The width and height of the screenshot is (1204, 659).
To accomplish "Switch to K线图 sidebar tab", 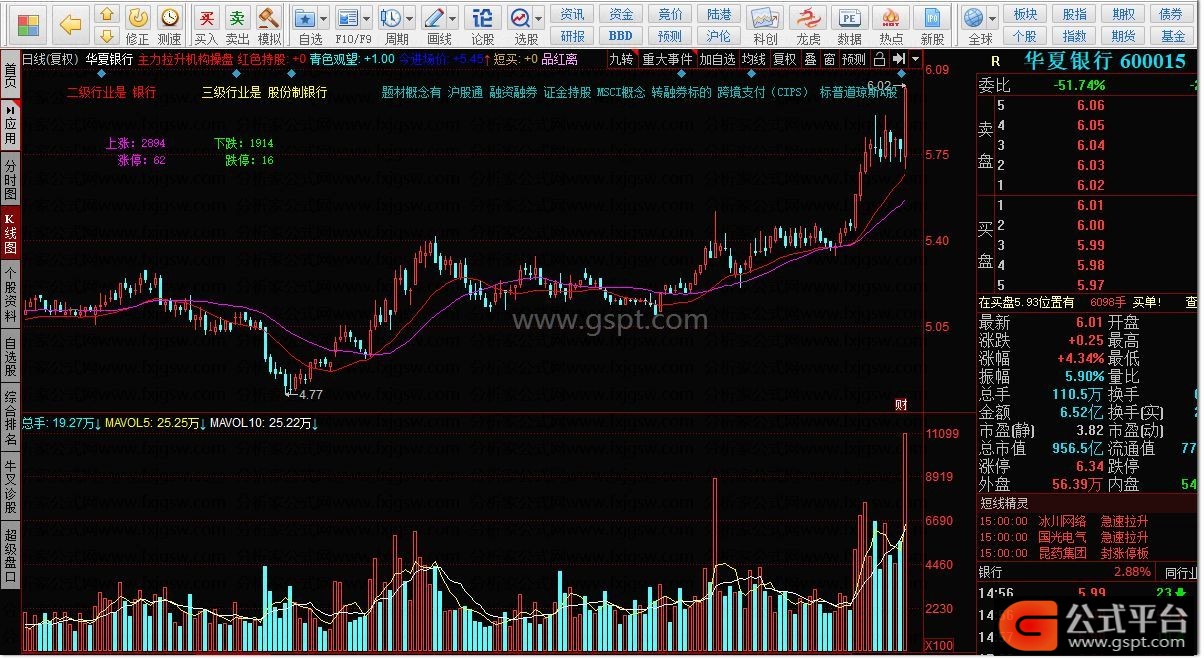I will tap(10, 233).
